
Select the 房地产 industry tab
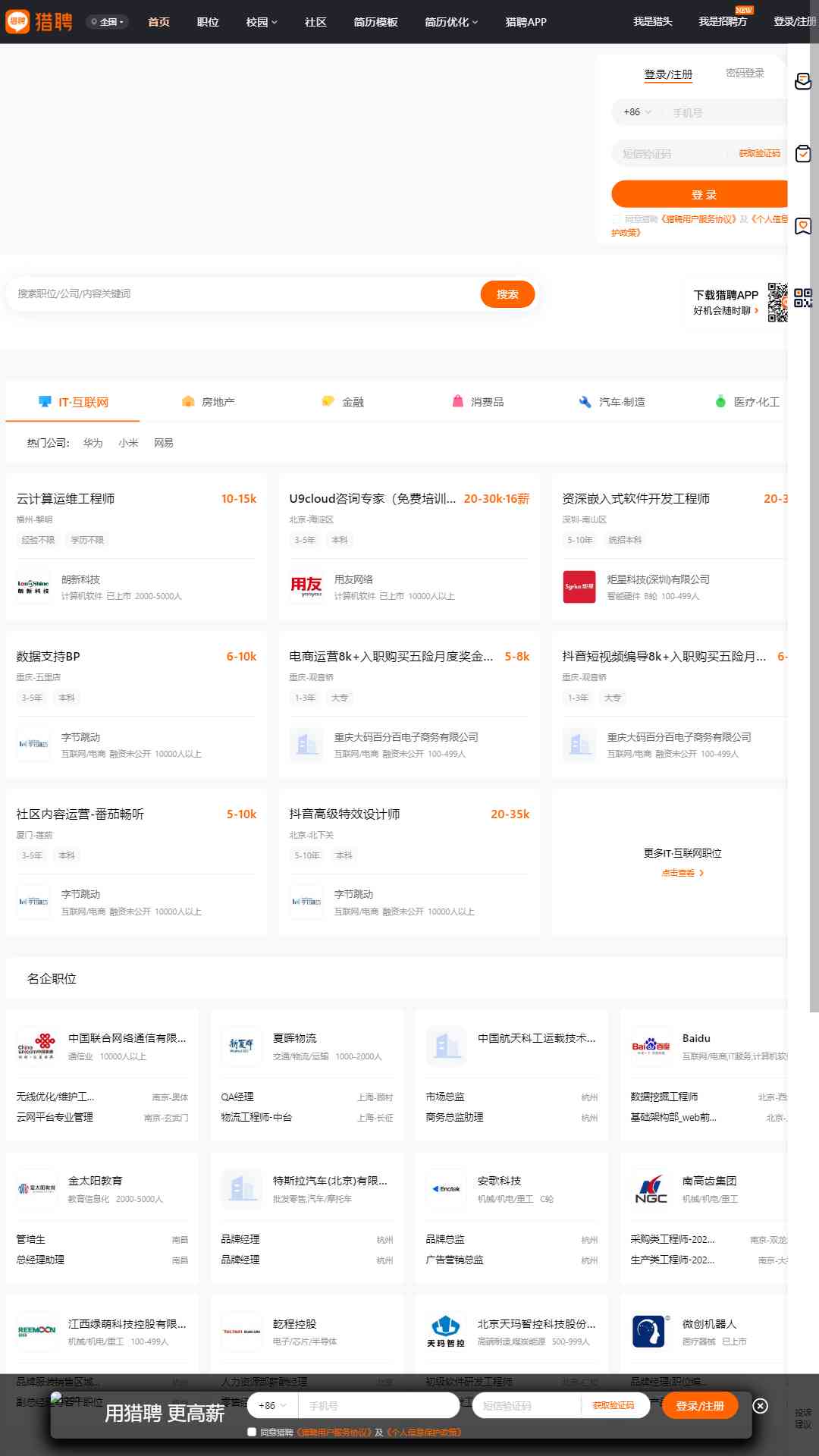209,402
